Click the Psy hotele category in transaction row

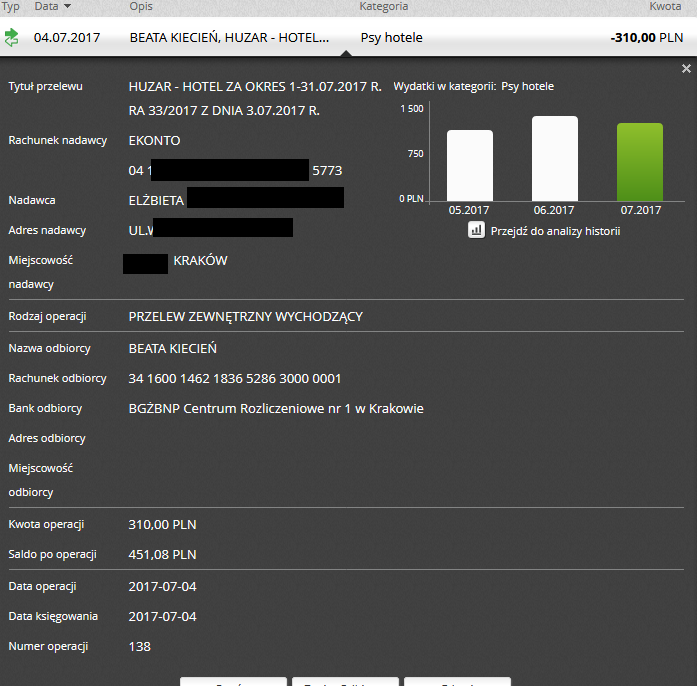391,38
